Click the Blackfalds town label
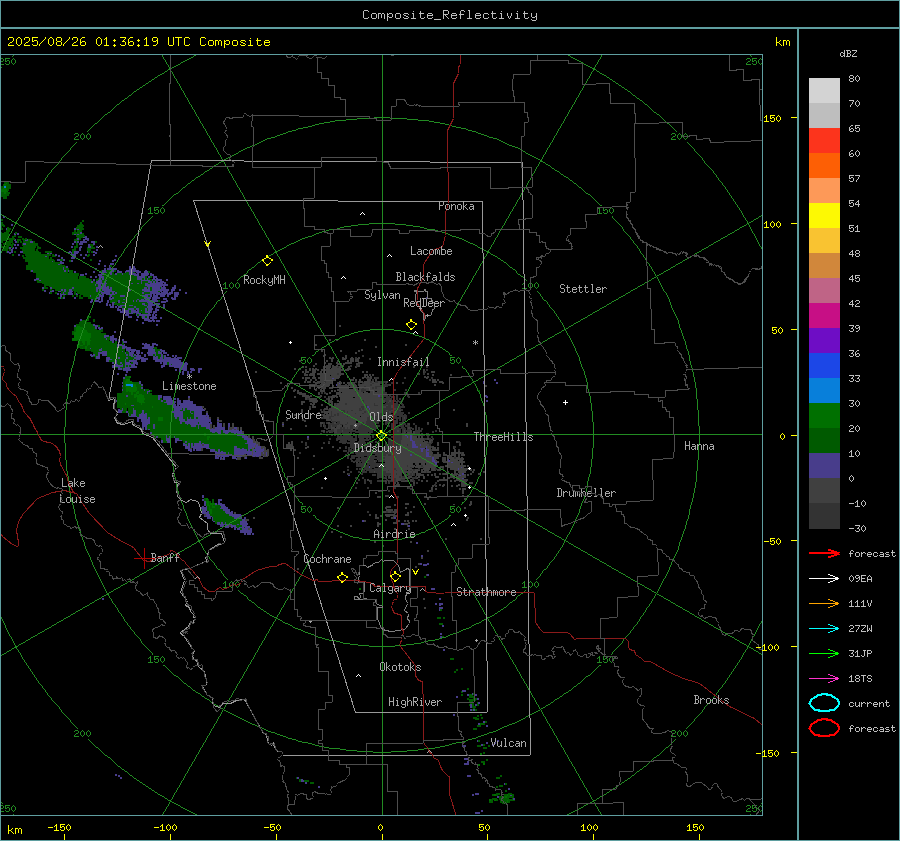The height and width of the screenshot is (841, 900). click(x=425, y=277)
